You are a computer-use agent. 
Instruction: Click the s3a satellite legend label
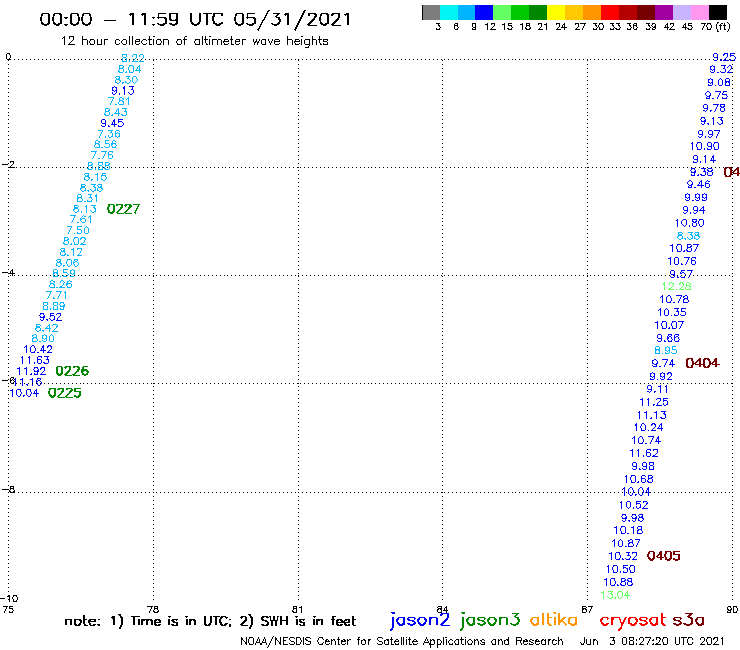(689, 620)
